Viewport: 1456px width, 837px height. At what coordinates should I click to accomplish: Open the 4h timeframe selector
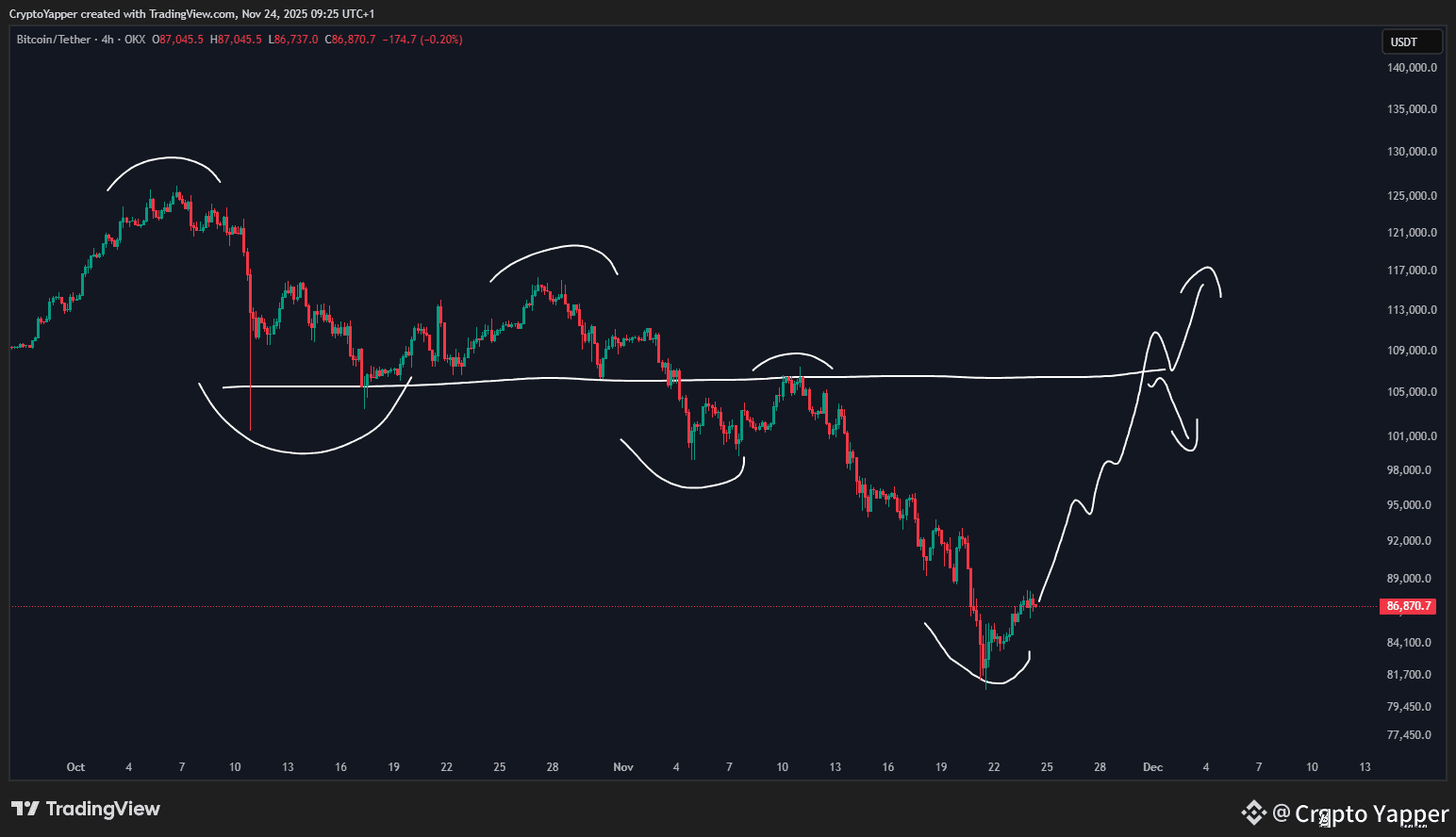click(108, 40)
